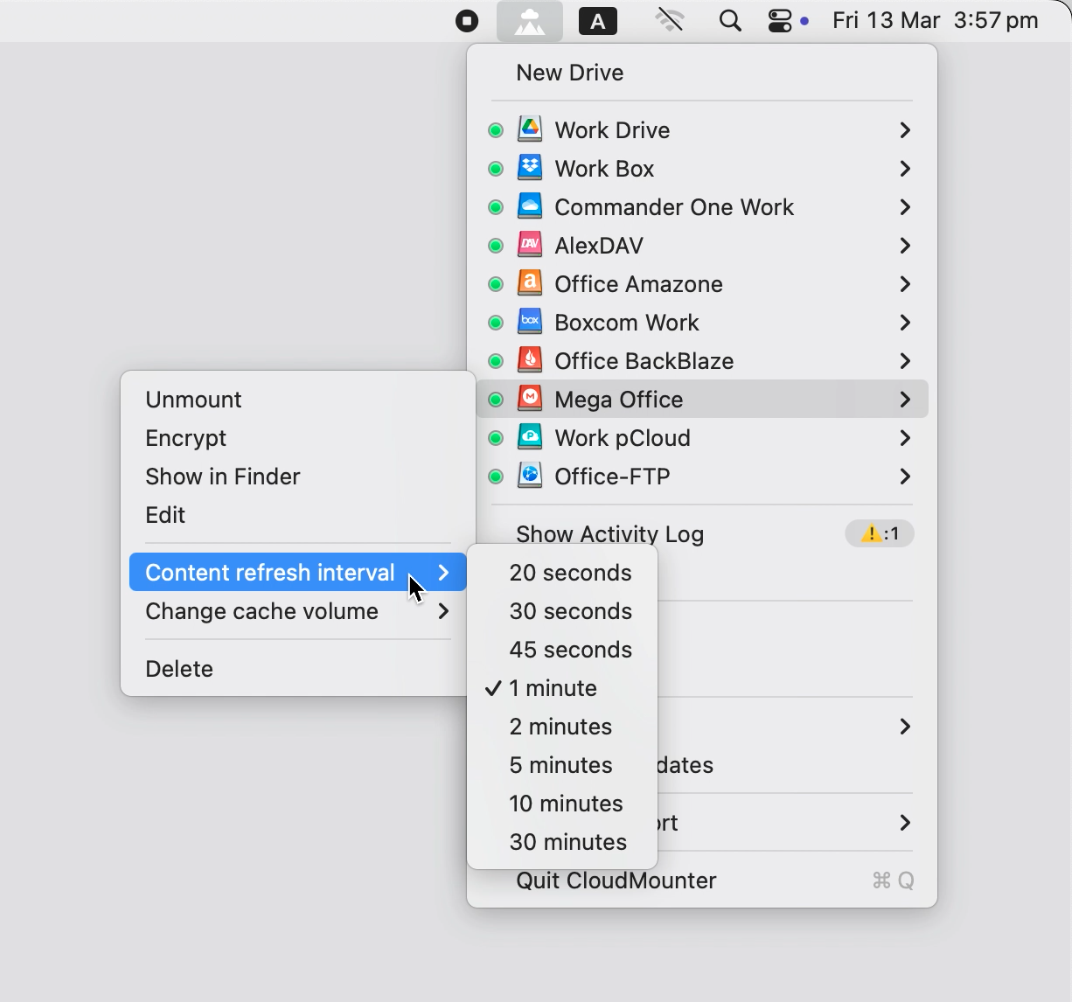
Task: Click green status dot beside Work pCloud
Action: pyautogui.click(x=496, y=438)
